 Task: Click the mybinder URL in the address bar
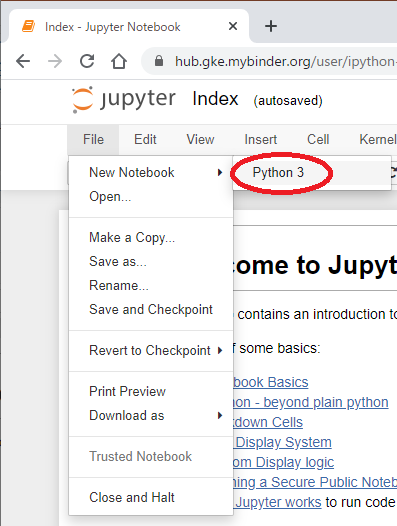286,61
